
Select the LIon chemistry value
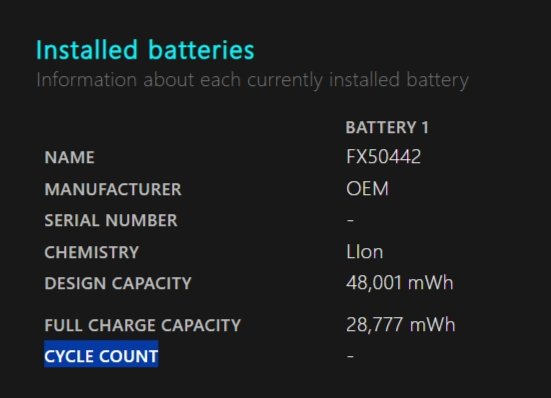tap(364, 252)
